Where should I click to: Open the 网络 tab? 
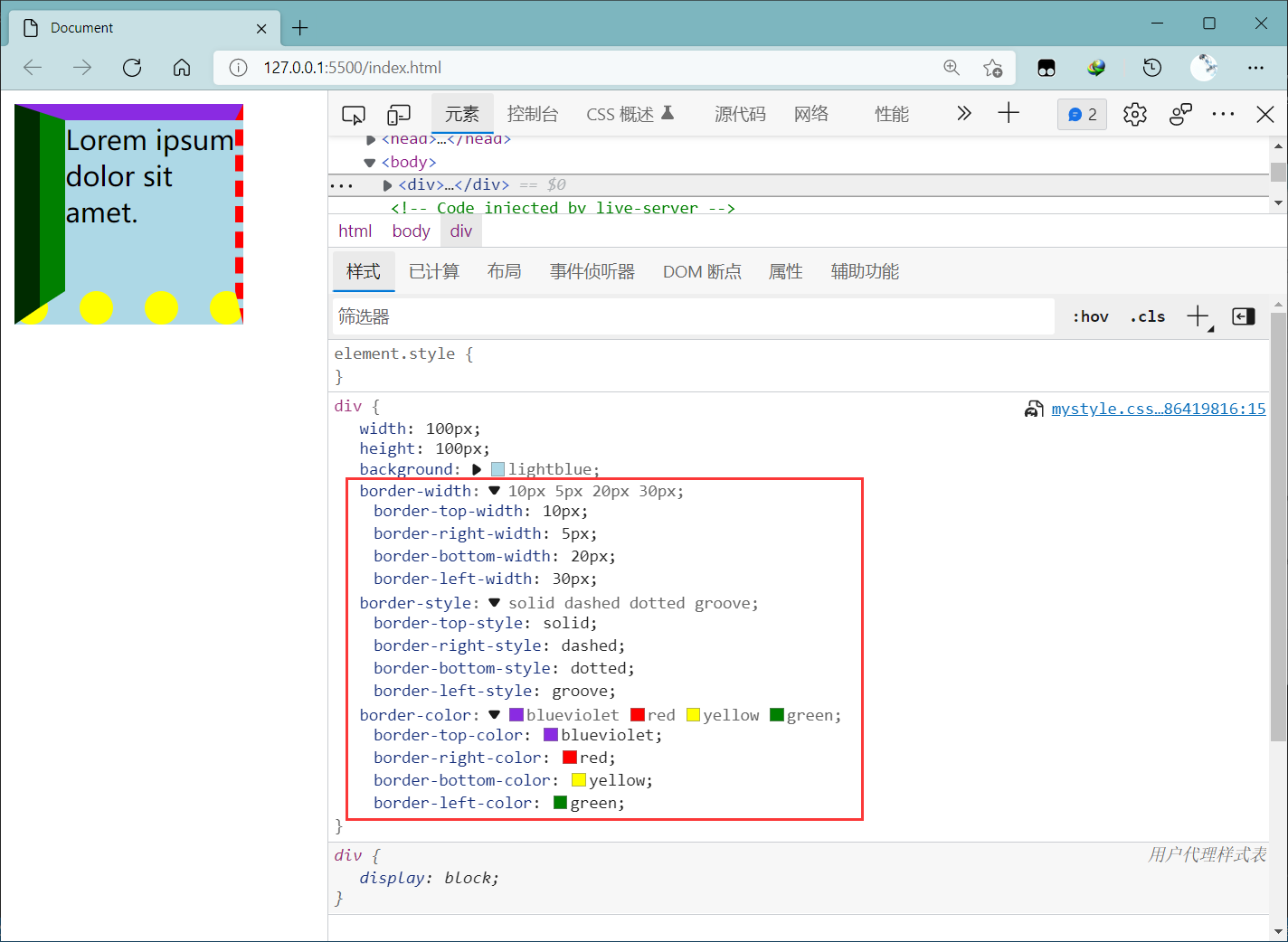point(811,114)
